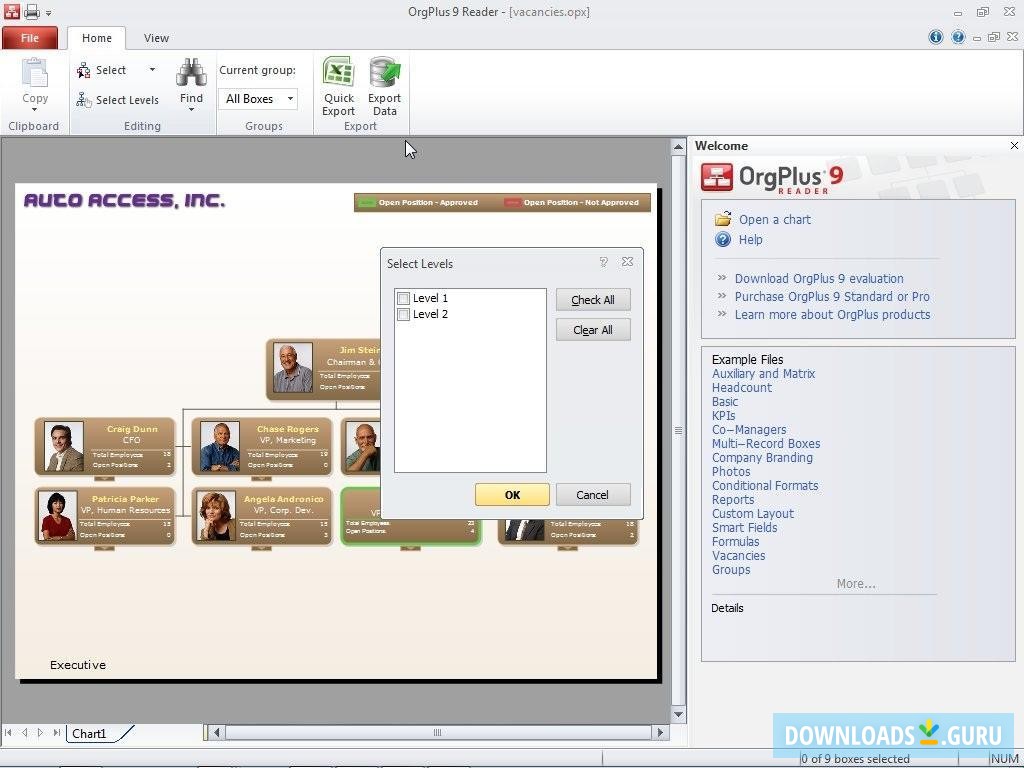
Task: Select the Chart1 sheet tab
Action: click(87, 733)
